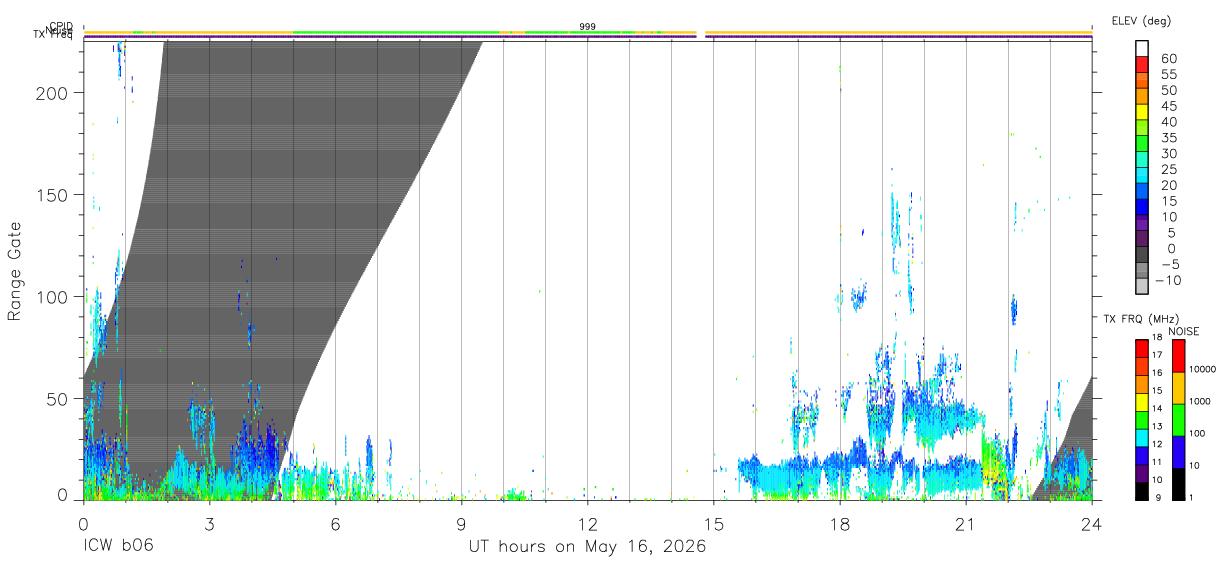Click the '45' label on the ELEV scale

coord(1168,106)
